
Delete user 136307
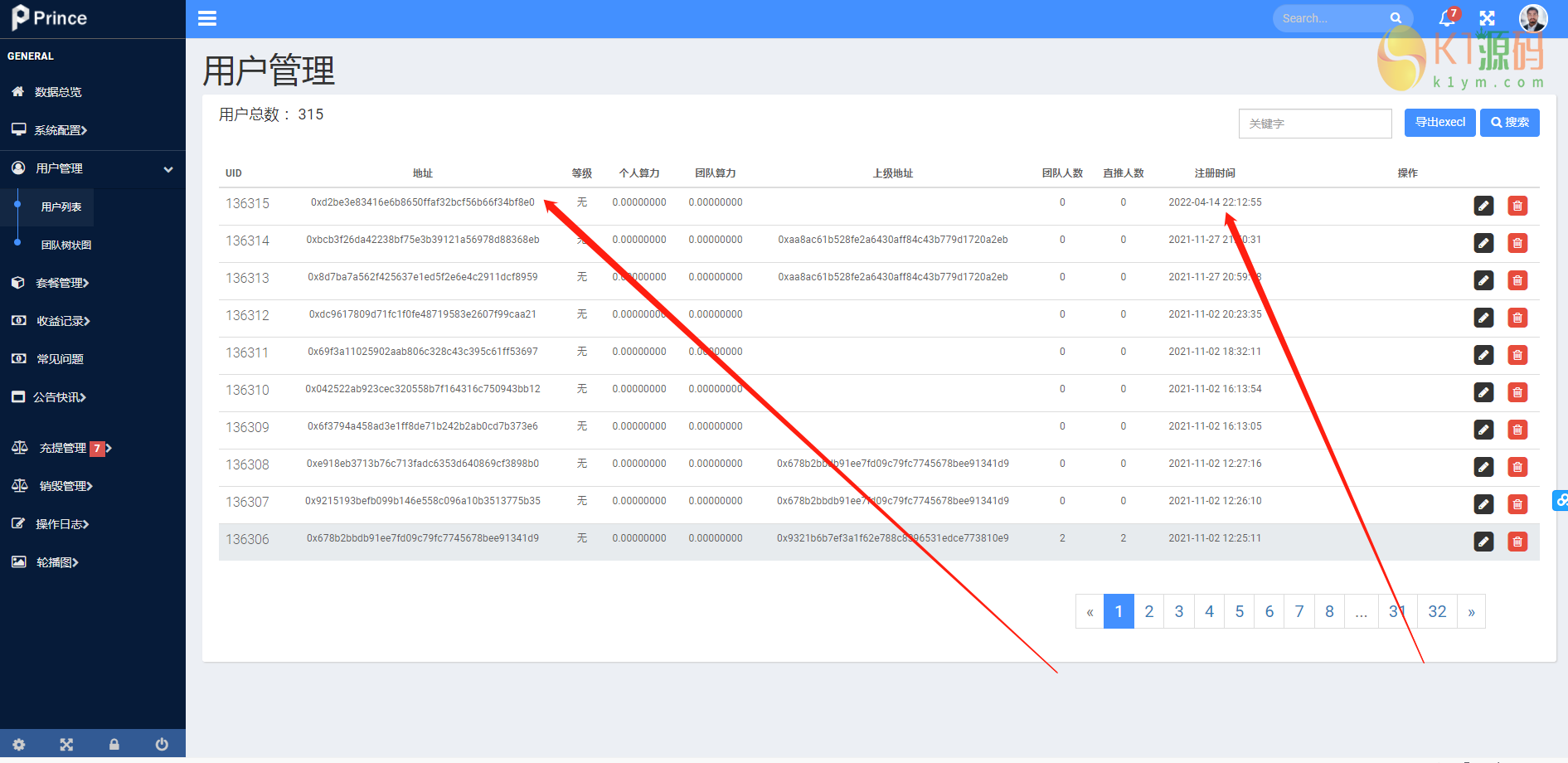(x=1517, y=504)
